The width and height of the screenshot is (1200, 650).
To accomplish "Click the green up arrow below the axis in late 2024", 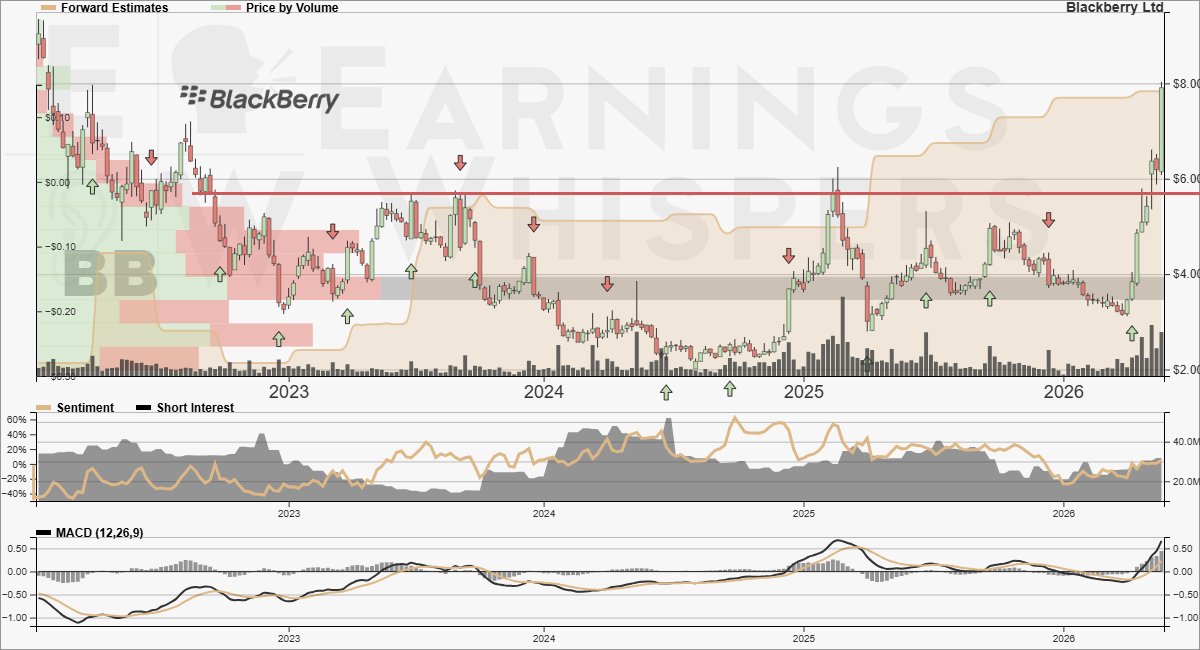I will coord(730,388).
